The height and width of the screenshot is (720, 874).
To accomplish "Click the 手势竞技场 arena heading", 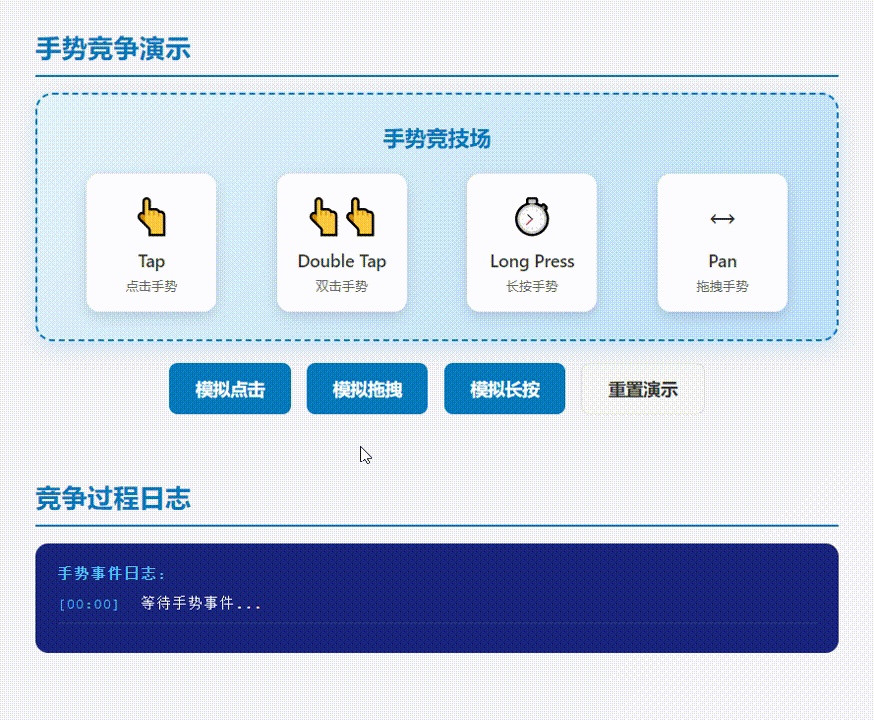I will click(437, 139).
